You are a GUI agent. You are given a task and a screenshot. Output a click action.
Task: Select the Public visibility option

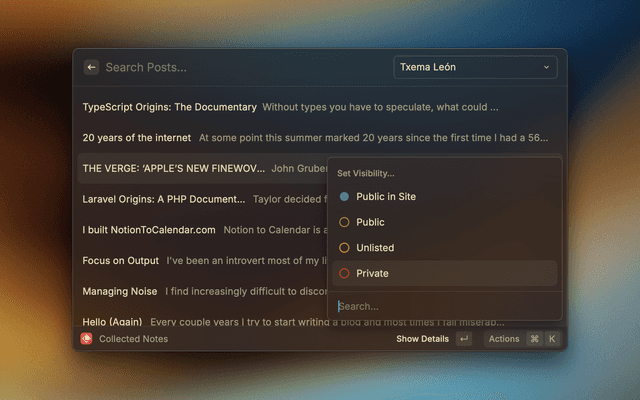[370, 222]
